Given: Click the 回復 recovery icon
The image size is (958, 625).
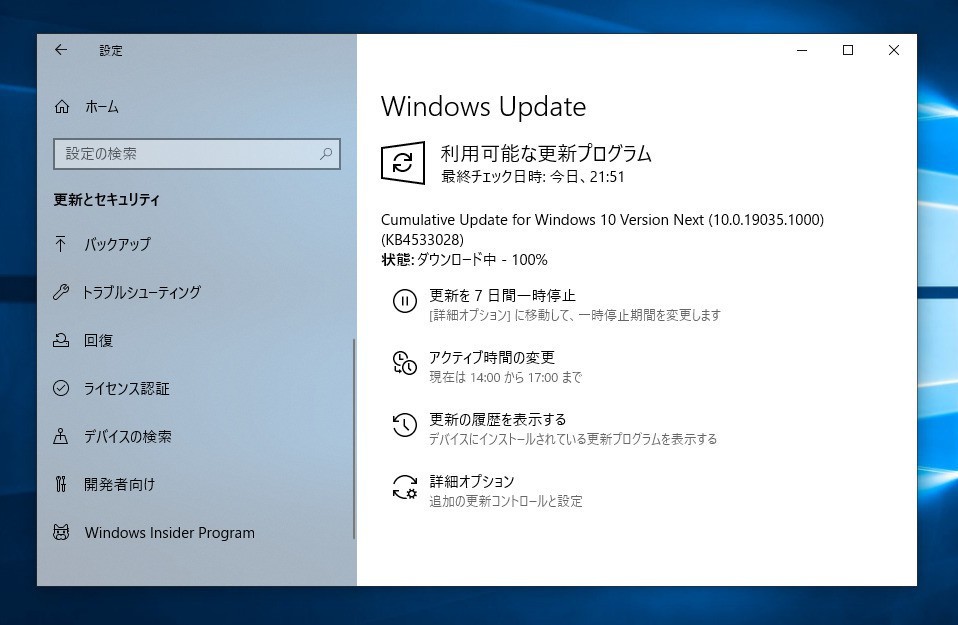Looking at the screenshot, I should pyautogui.click(x=60, y=340).
